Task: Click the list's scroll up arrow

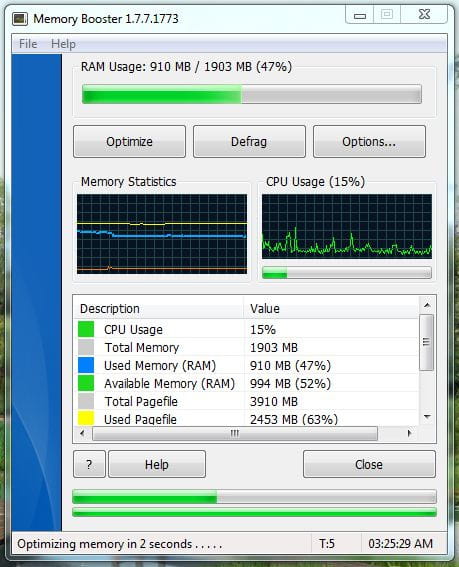Action: [x=427, y=306]
